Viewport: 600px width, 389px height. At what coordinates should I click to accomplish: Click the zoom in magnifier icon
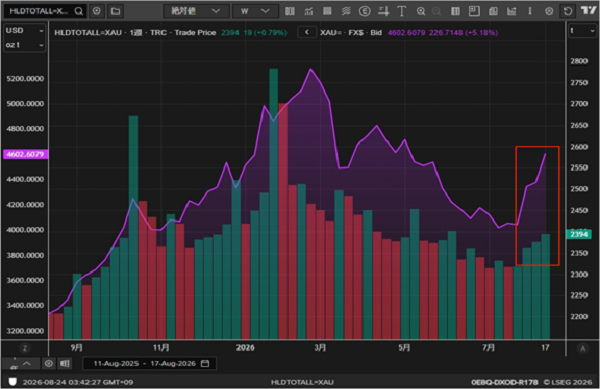(421, 11)
